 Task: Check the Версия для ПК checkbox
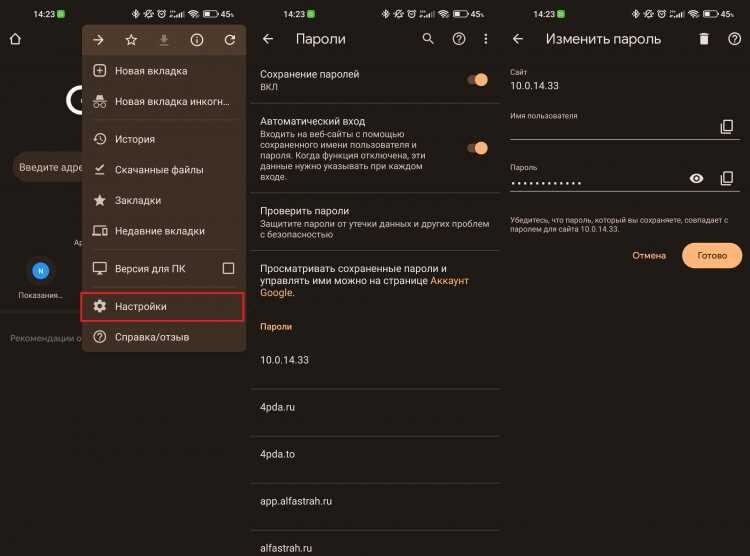pyautogui.click(x=228, y=268)
